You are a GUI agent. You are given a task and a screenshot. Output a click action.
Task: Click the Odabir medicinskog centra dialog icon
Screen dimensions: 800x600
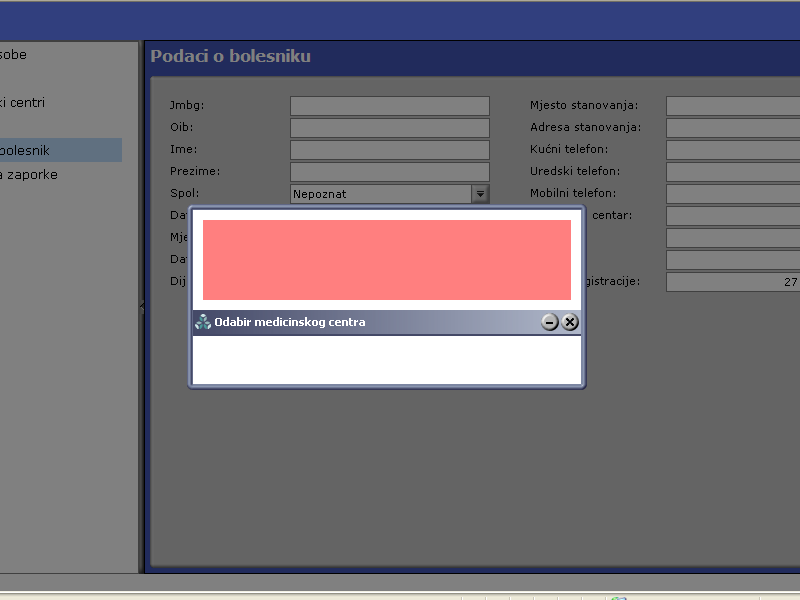tap(203, 322)
